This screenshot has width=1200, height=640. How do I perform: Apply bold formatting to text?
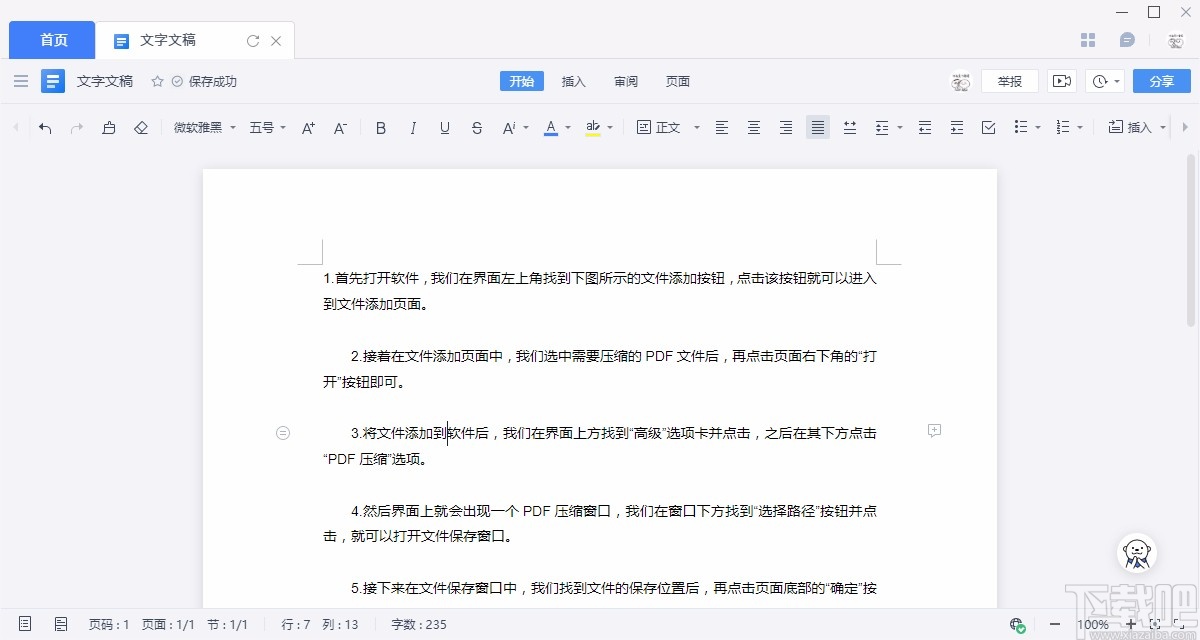[x=380, y=127]
